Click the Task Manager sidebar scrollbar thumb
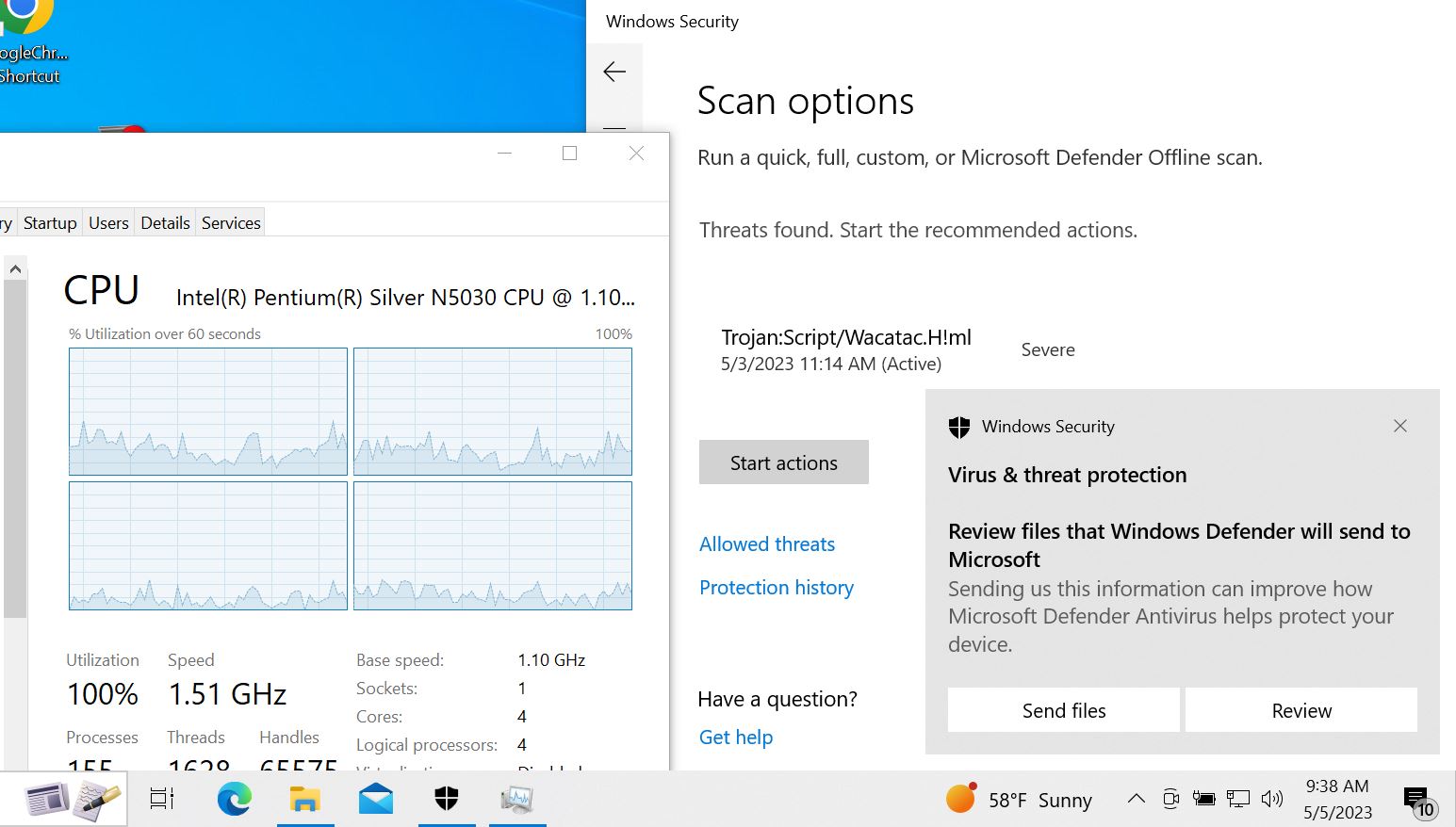Image resolution: width=1456 pixels, height=827 pixels. tap(14, 449)
